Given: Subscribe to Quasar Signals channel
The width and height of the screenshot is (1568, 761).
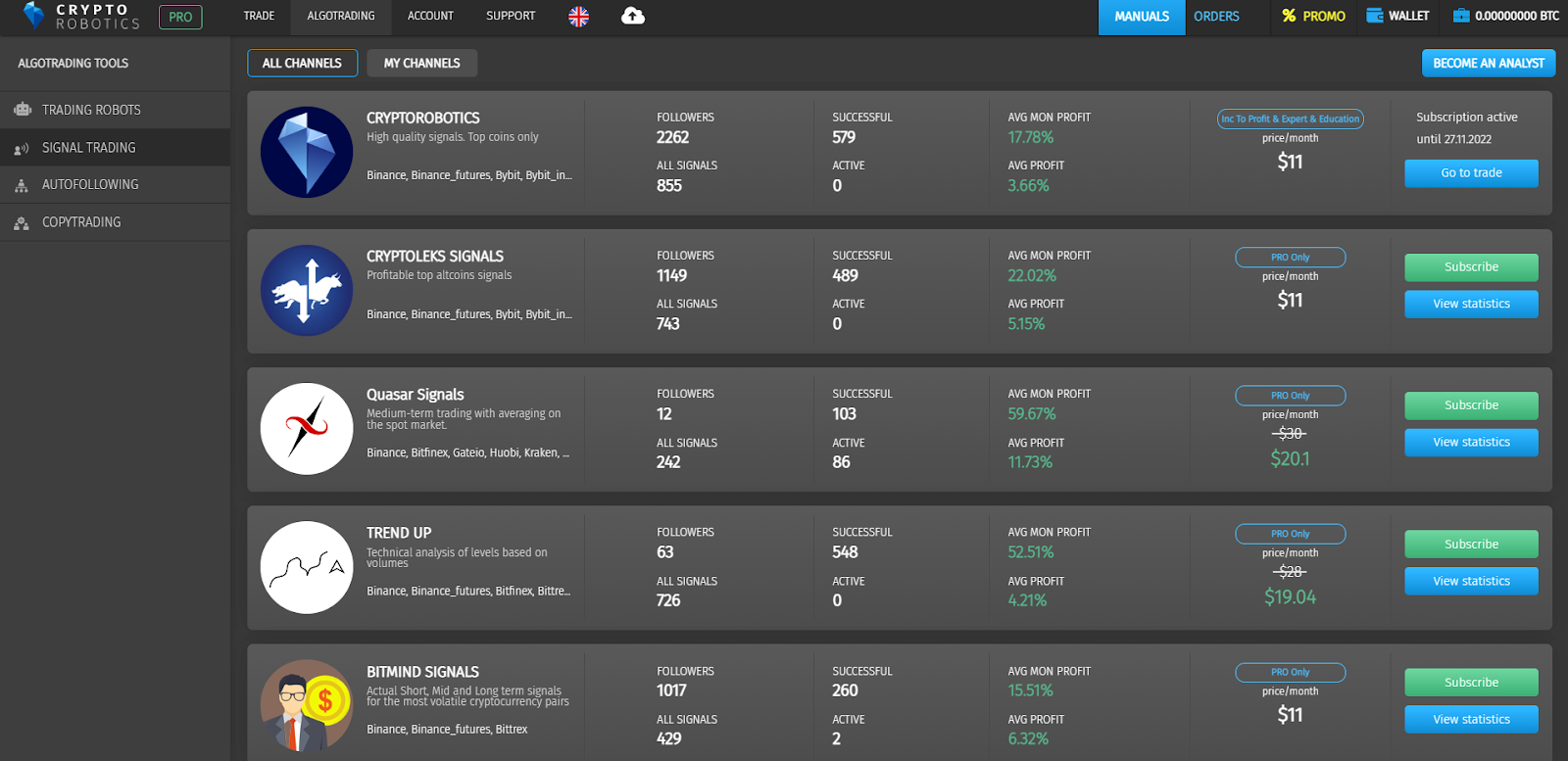Looking at the screenshot, I should coord(1471,405).
